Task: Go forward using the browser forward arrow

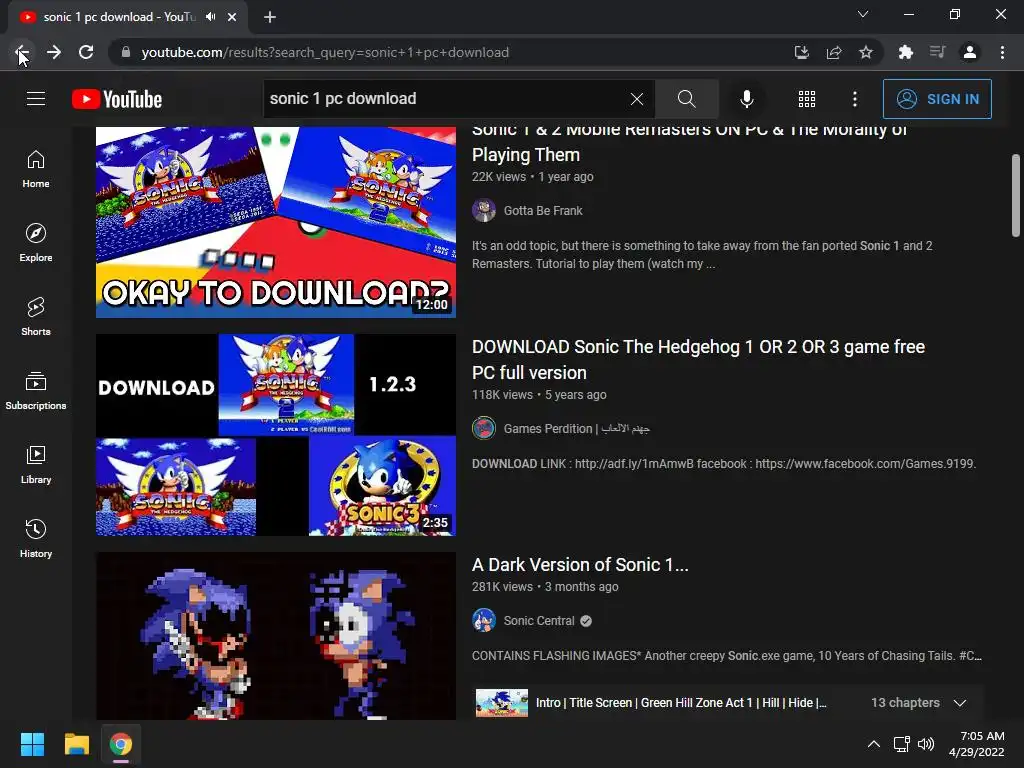Action: [54, 52]
